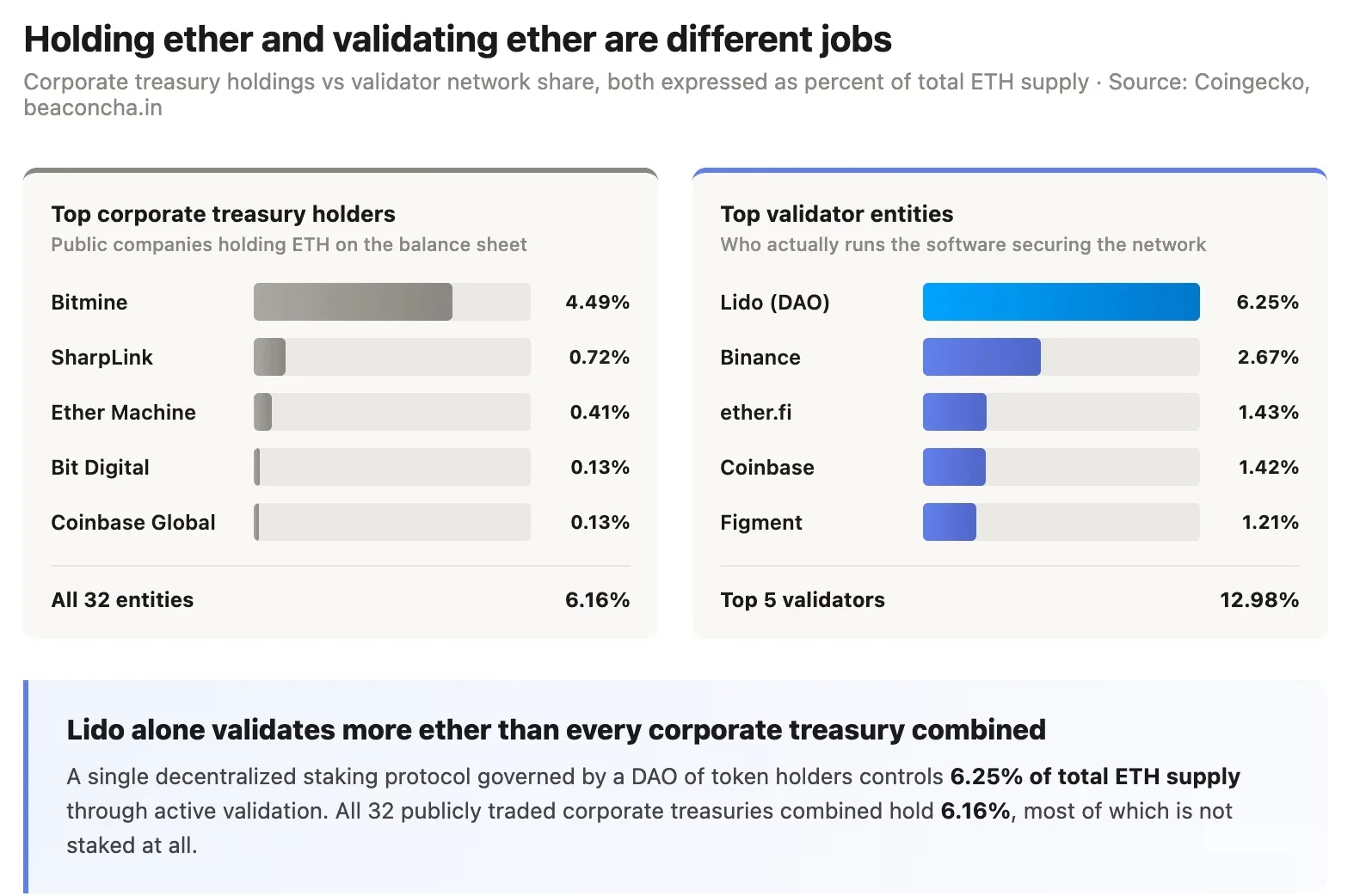1366x896 pixels.
Task: Click the main title about holding ether
Action: 458,40
